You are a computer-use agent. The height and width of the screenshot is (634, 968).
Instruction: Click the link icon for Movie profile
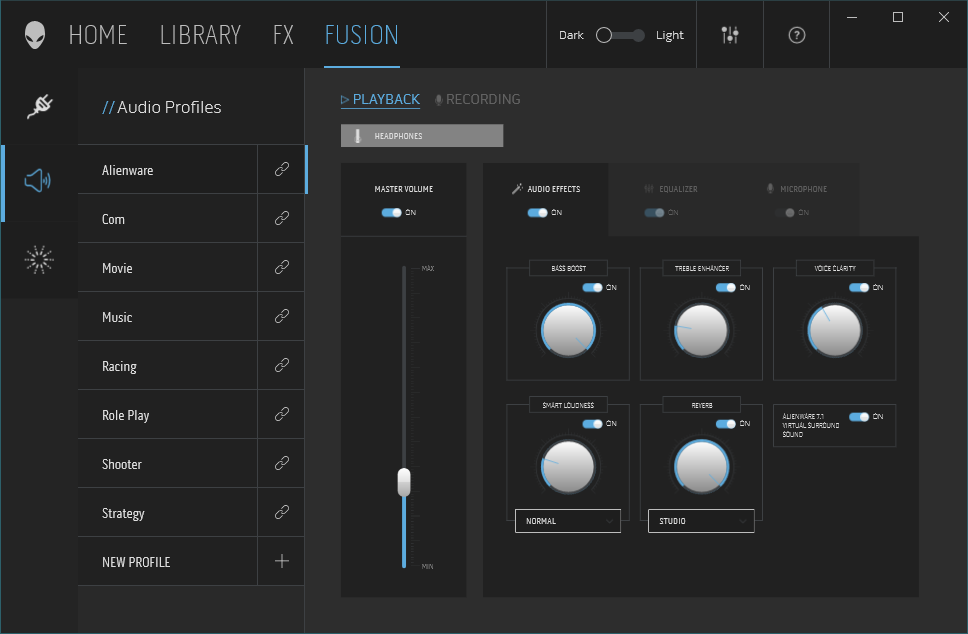pos(282,267)
